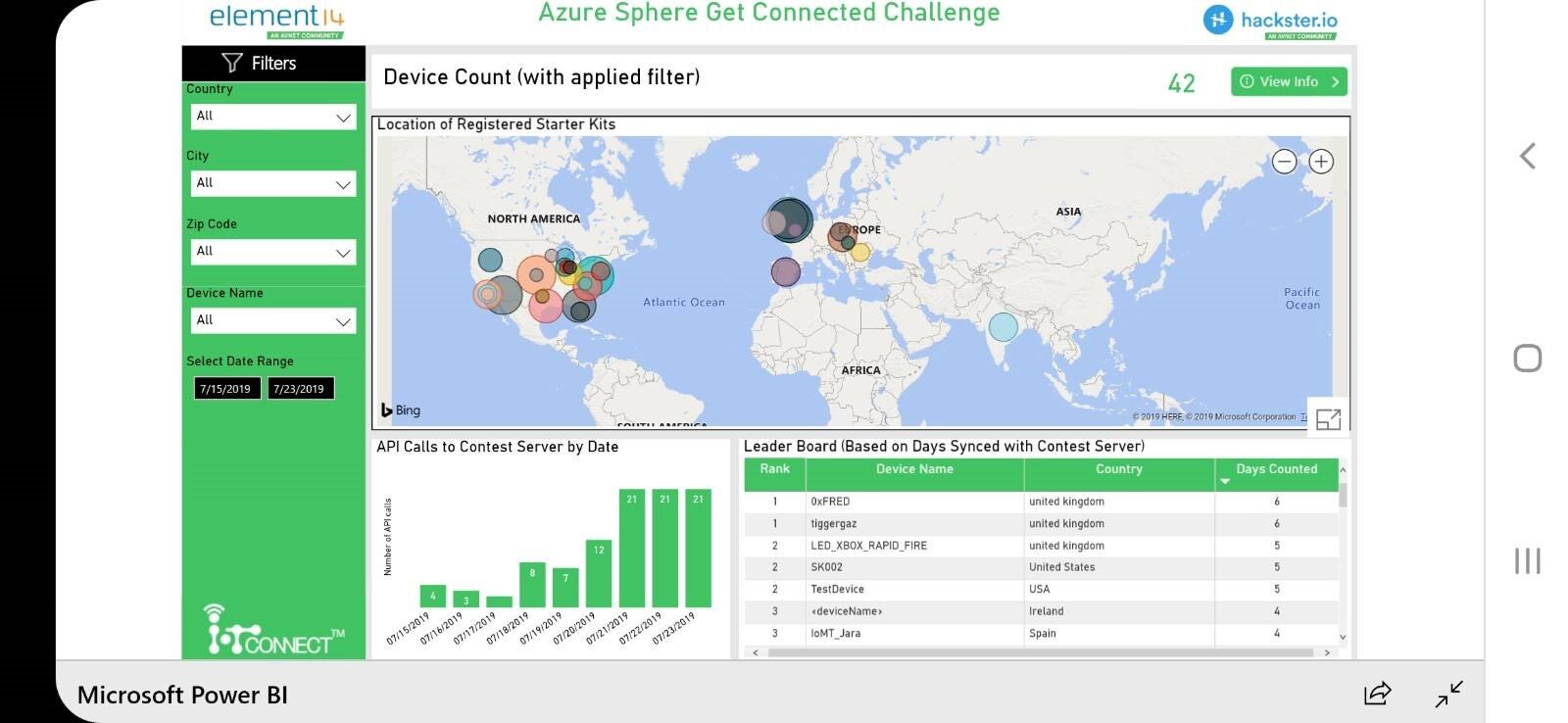
Task: Click the SK002 device name
Action: 826,567
